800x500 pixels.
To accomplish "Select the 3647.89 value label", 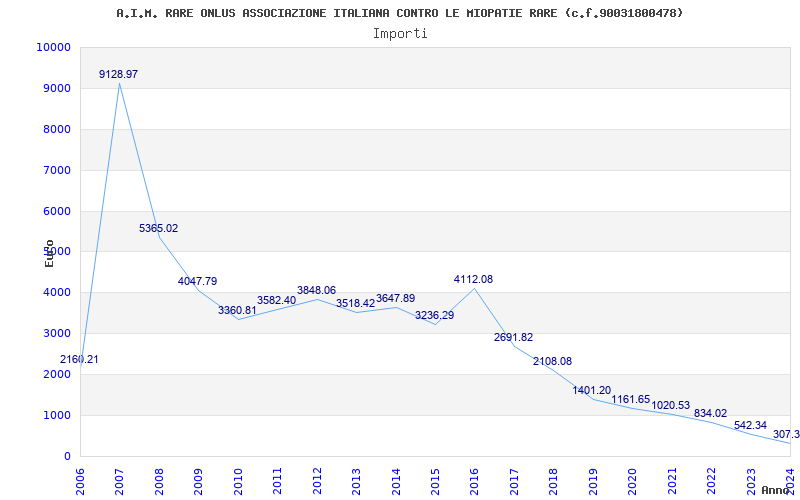I will click(x=395, y=298).
